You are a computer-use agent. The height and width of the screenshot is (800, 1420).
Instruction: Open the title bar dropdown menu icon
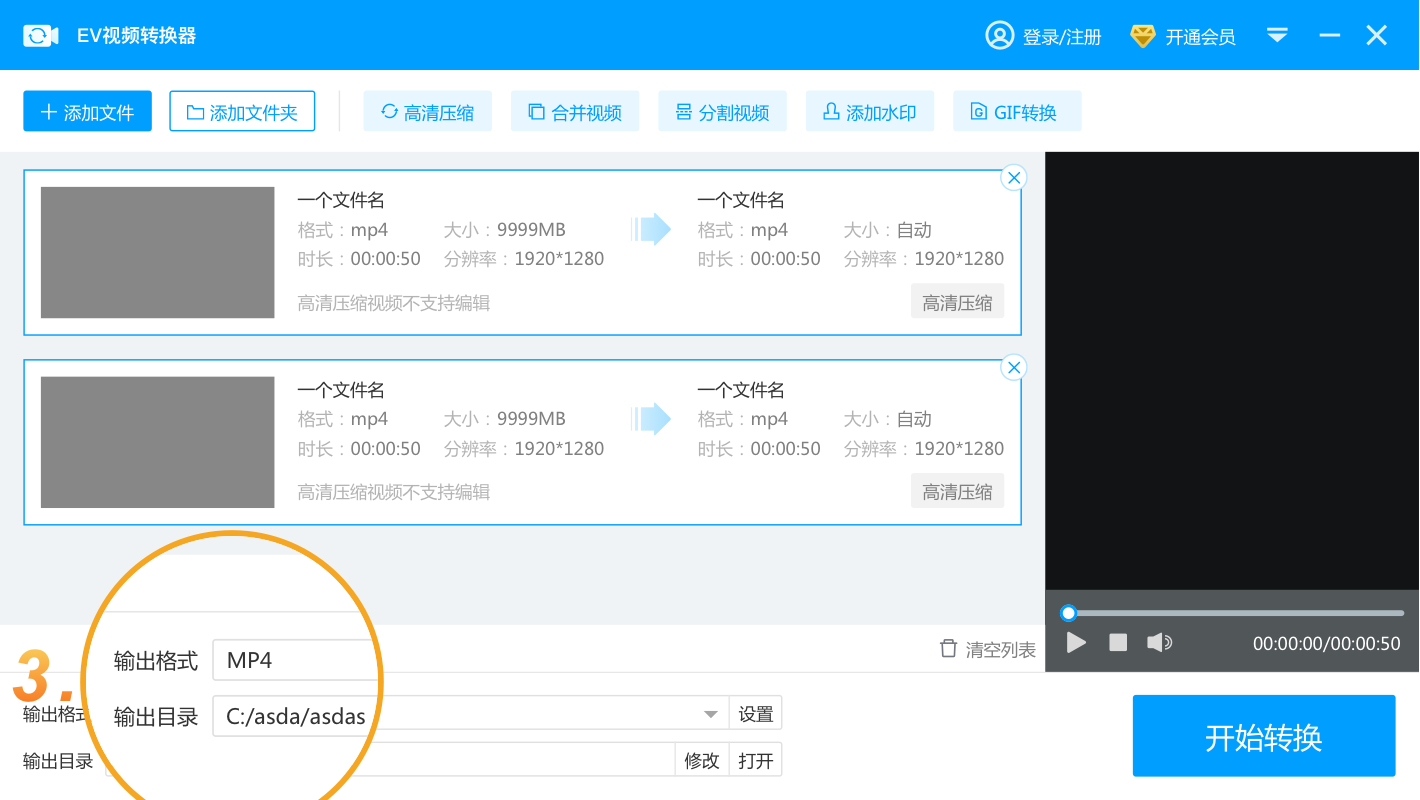click(x=1277, y=36)
